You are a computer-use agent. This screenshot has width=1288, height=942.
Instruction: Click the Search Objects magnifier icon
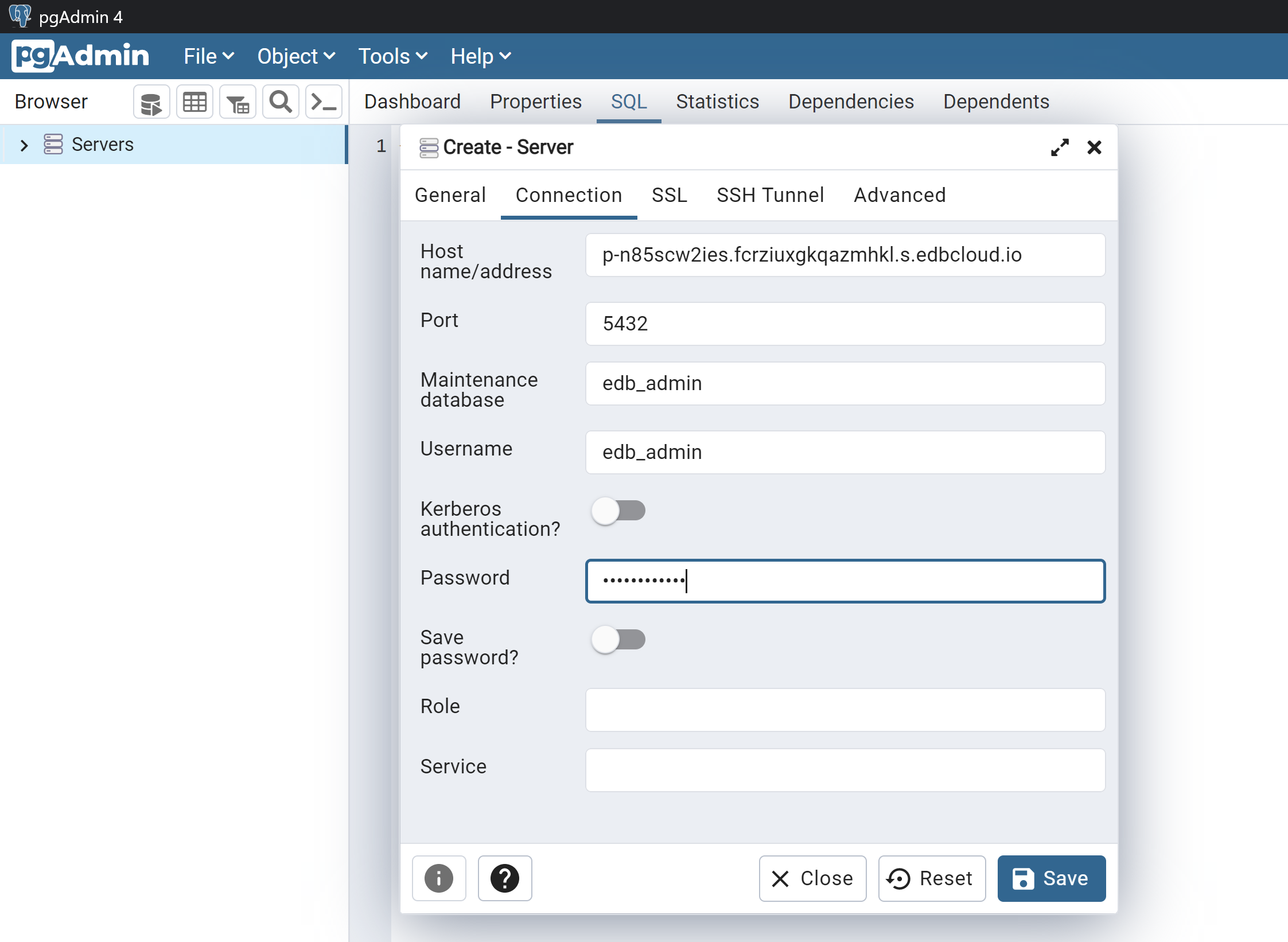(281, 102)
